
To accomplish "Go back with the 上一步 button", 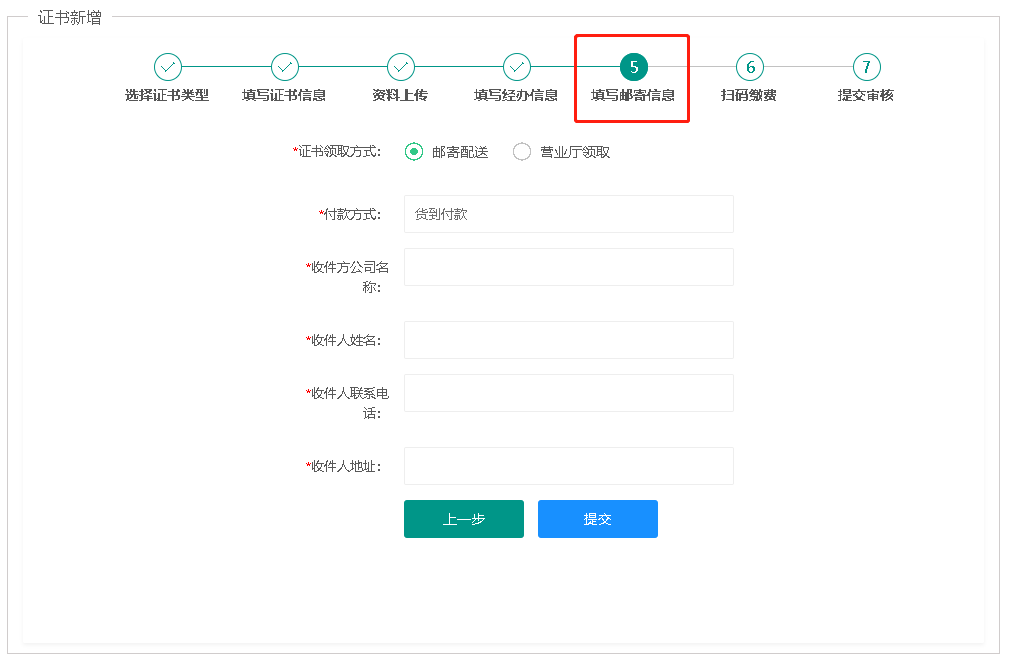I will pos(463,519).
